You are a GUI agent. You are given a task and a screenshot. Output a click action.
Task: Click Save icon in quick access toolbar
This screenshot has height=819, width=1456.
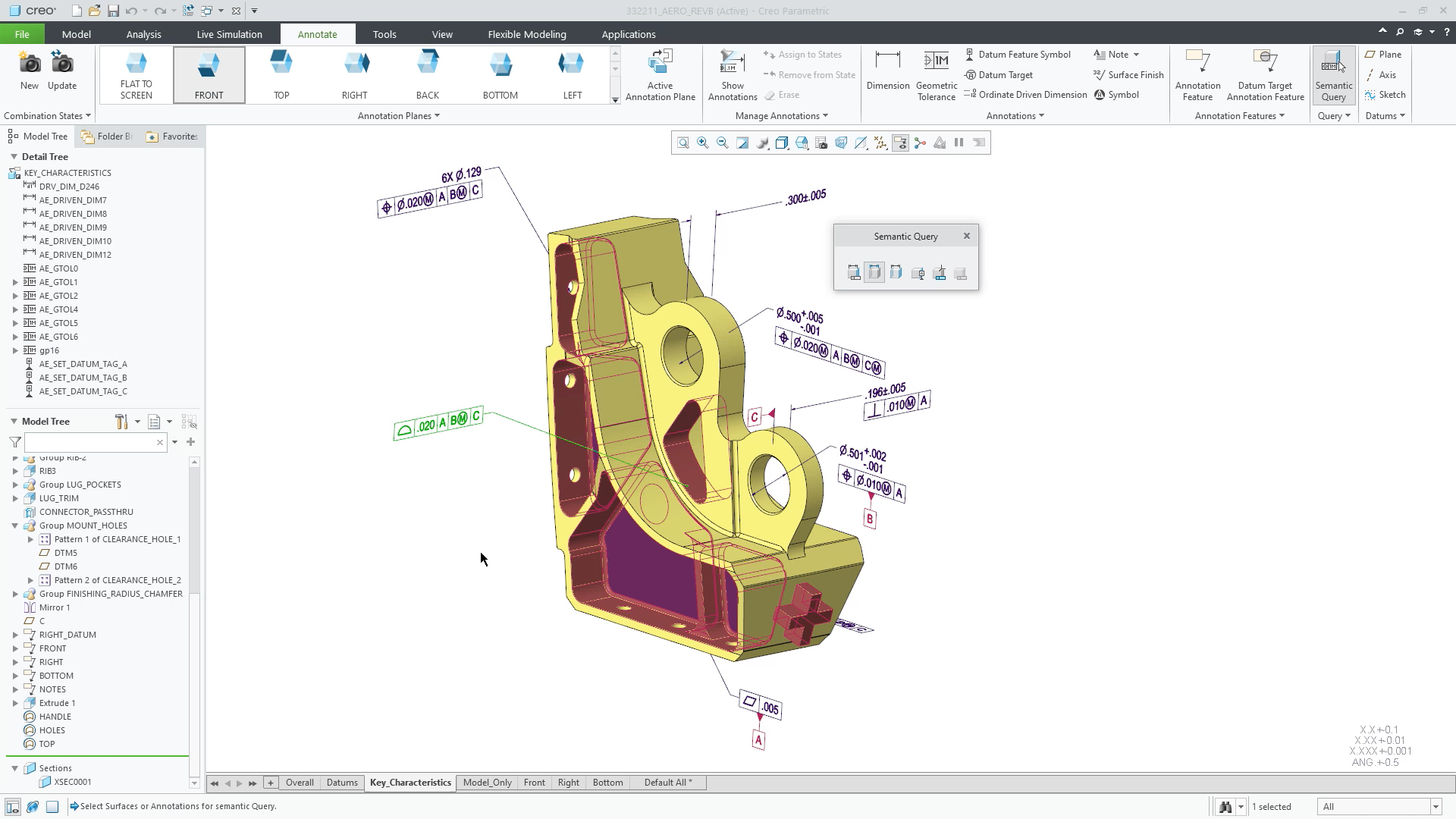113,11
